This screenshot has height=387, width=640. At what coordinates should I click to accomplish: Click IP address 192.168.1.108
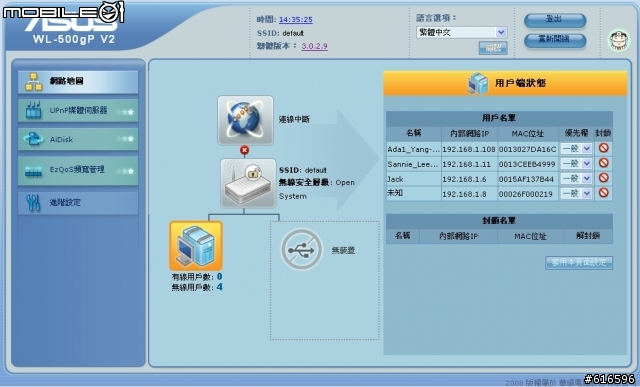click(x=469, y=149)
